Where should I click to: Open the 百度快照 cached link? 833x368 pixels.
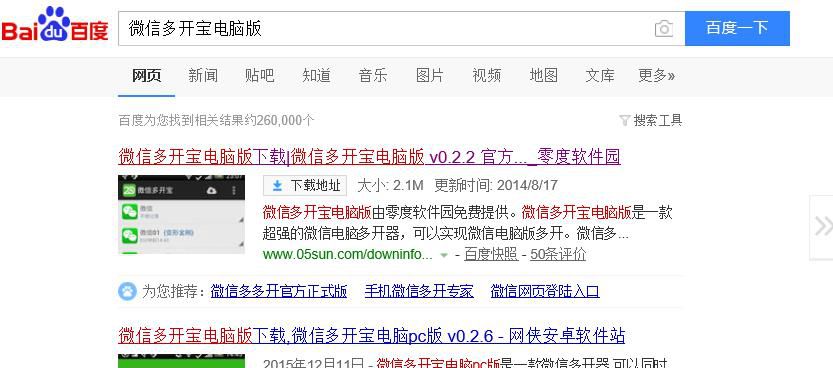[491, 254]
